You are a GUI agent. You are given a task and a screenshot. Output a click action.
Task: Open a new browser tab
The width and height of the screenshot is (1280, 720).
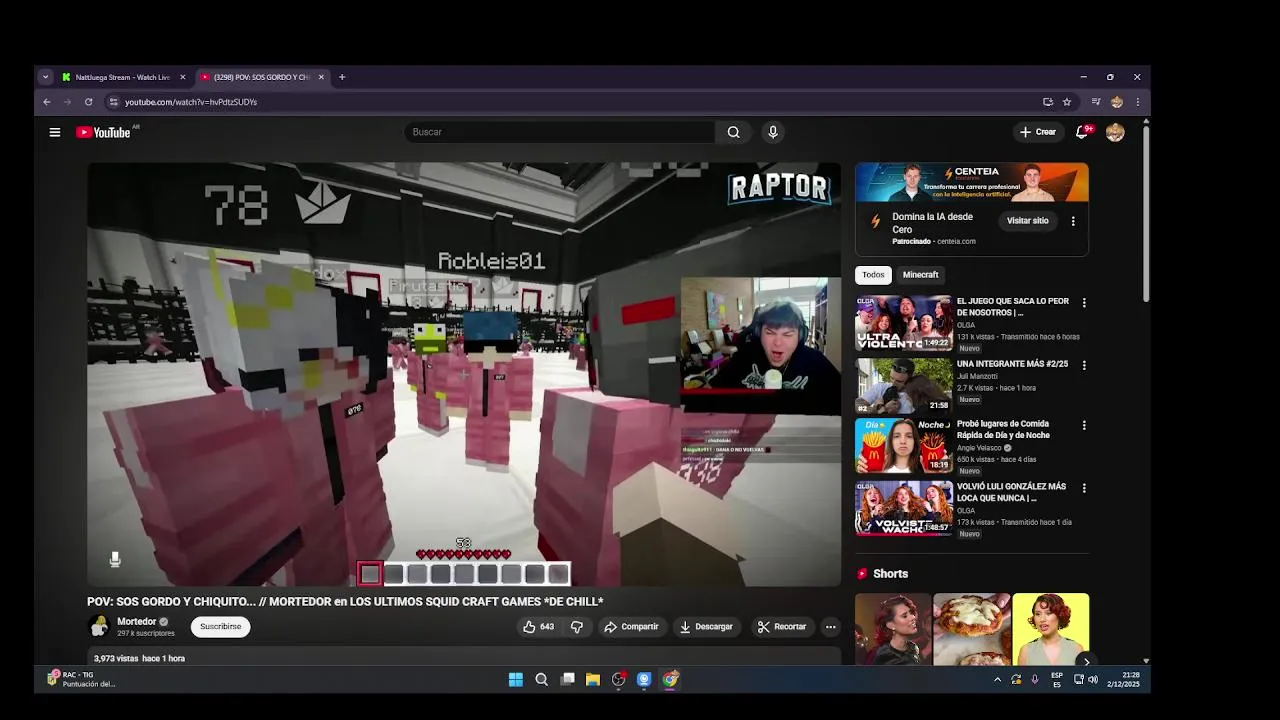point(342,77)
